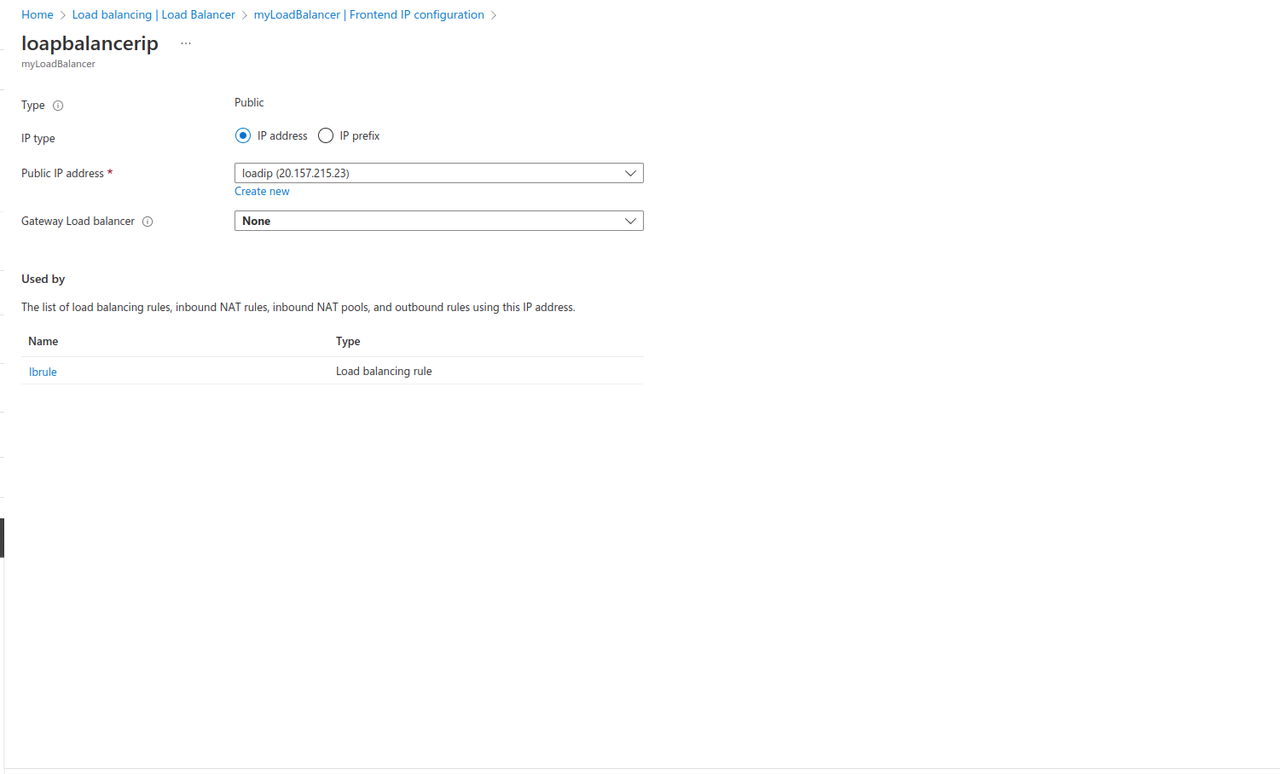Open the Public IP address combo box
The width and height of the screenshot is (1280, 774).
[438, 172]
